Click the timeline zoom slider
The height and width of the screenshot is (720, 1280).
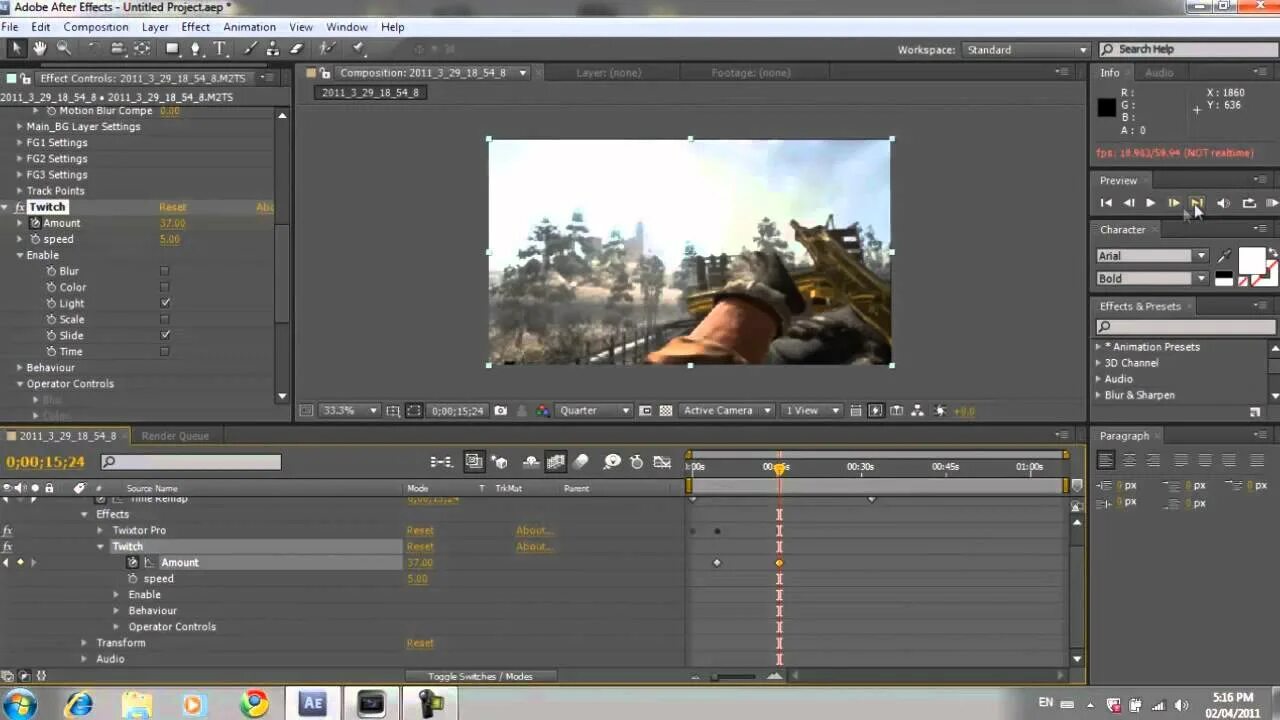[735, 677]
